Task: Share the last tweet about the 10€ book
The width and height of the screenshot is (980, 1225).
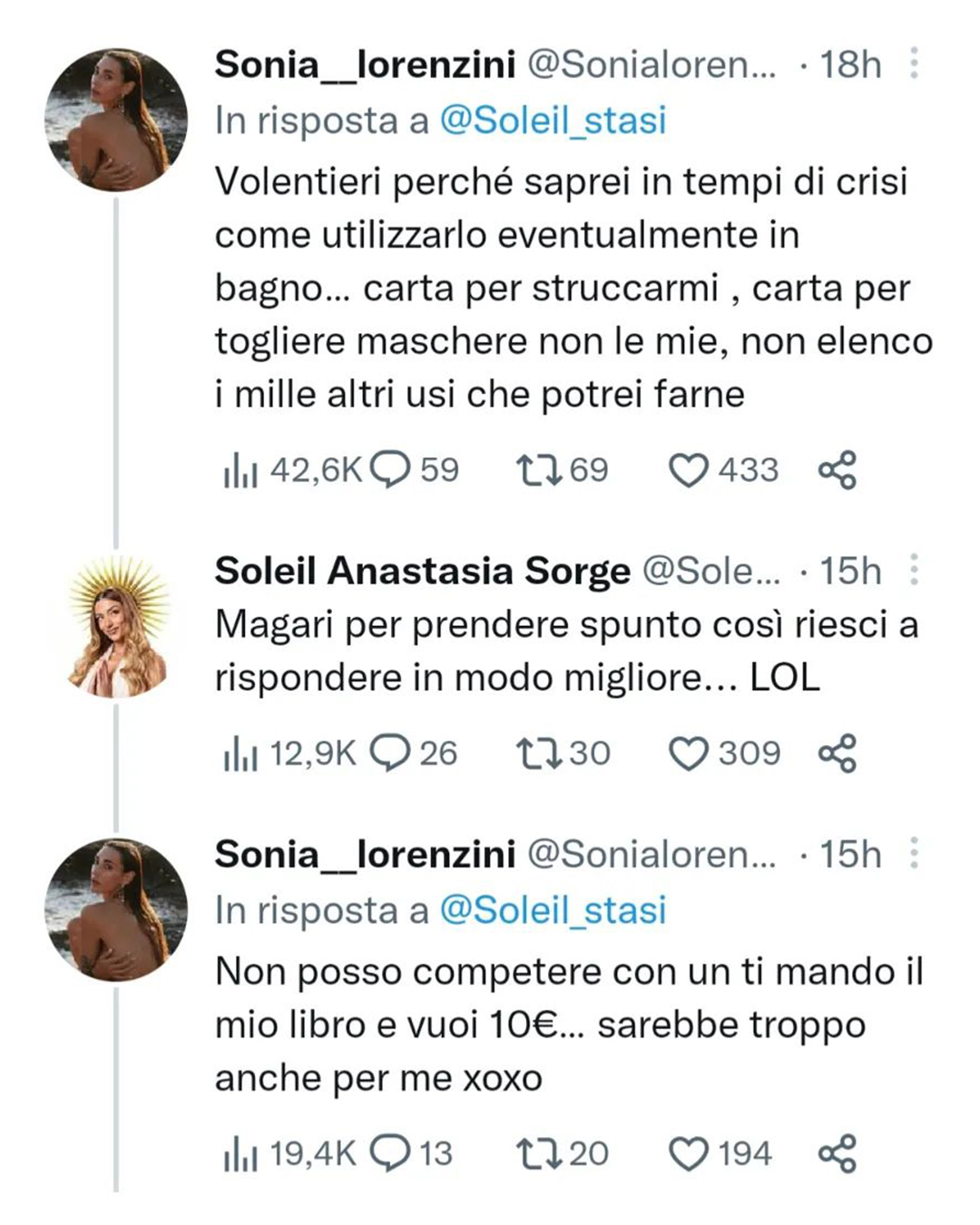Action: pyautogui.click(x=837, y=1153)
